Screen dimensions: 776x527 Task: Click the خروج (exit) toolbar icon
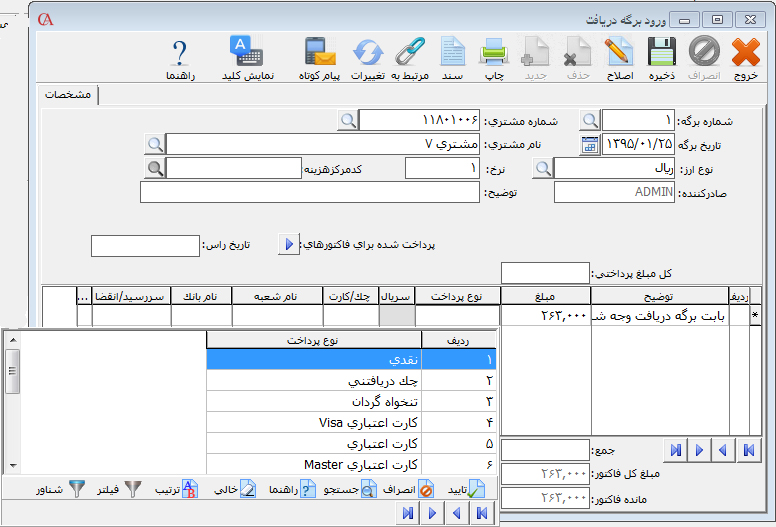(745, 56)
